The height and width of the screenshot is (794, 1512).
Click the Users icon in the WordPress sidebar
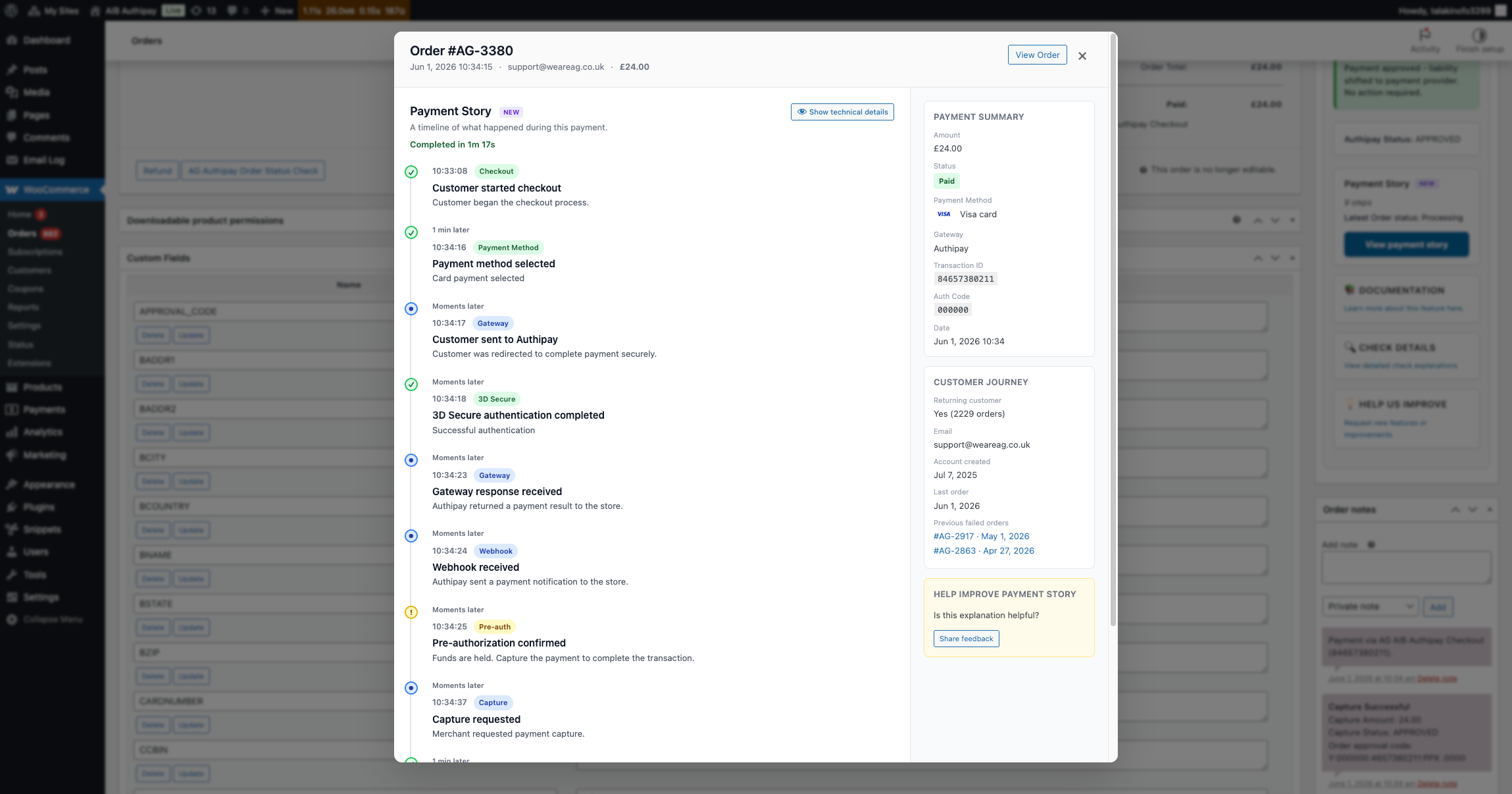pos(12,552)
